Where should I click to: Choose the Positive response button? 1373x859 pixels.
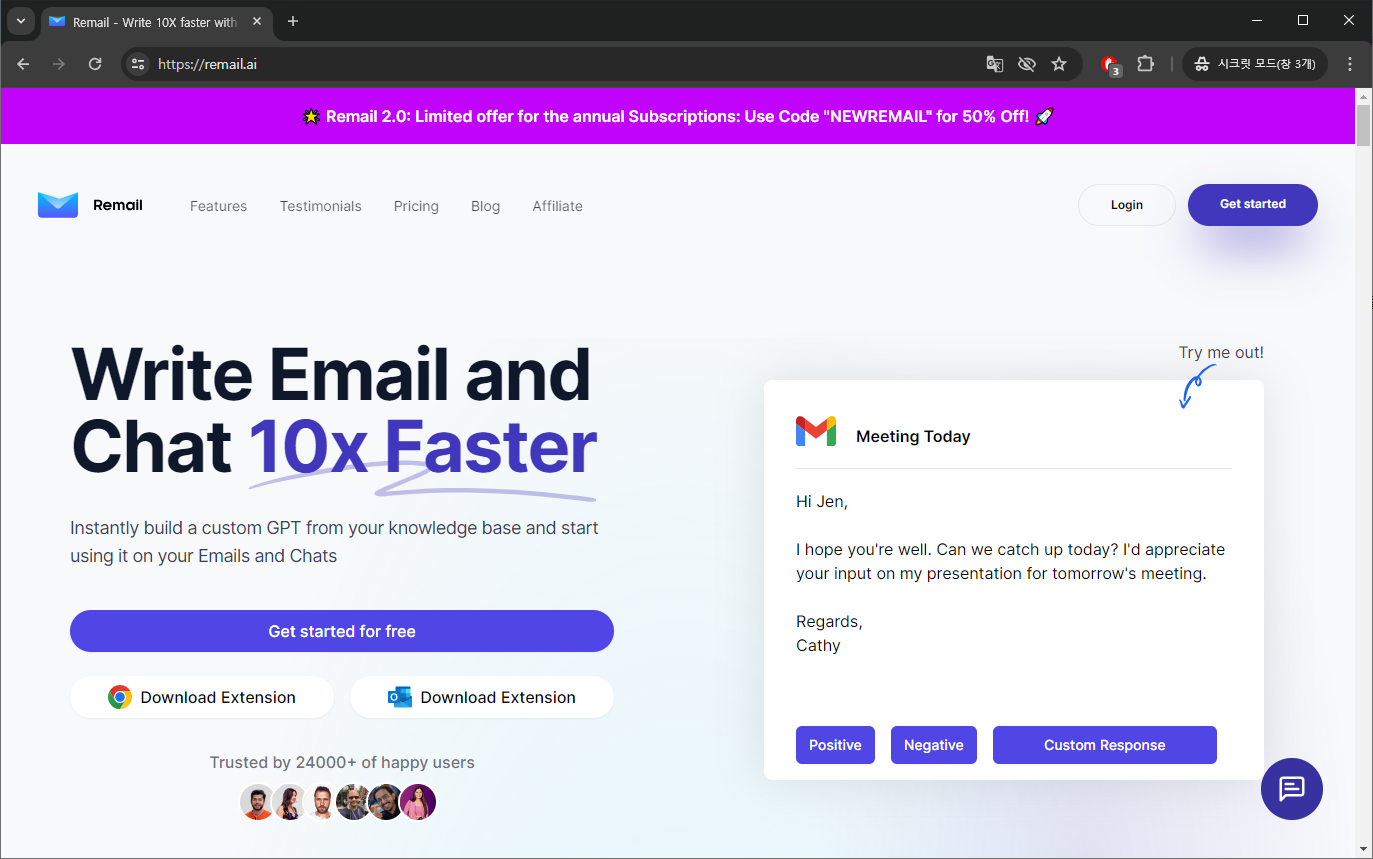pos(835,745)
